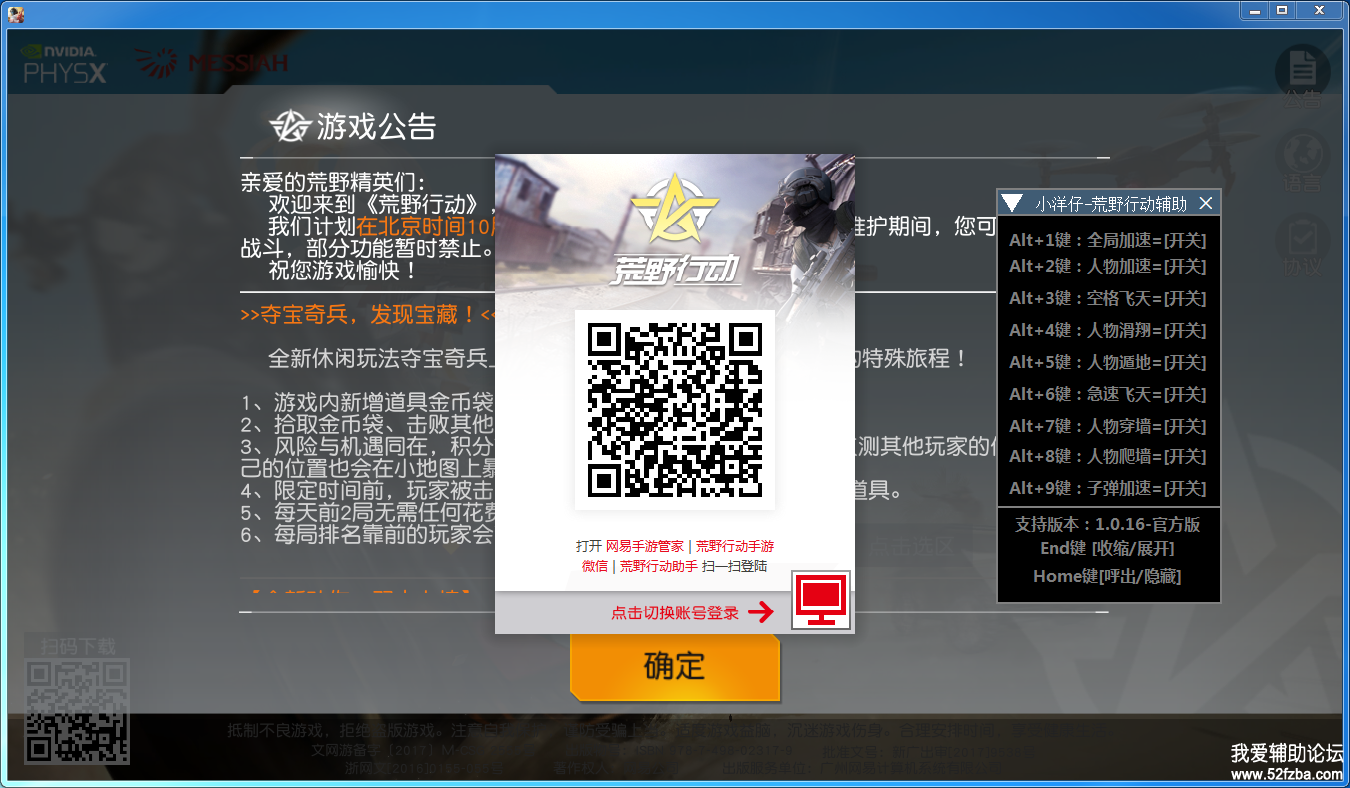
Task: Toggle Alt+2键 人物加速 switch
Action: [1108, 266]
